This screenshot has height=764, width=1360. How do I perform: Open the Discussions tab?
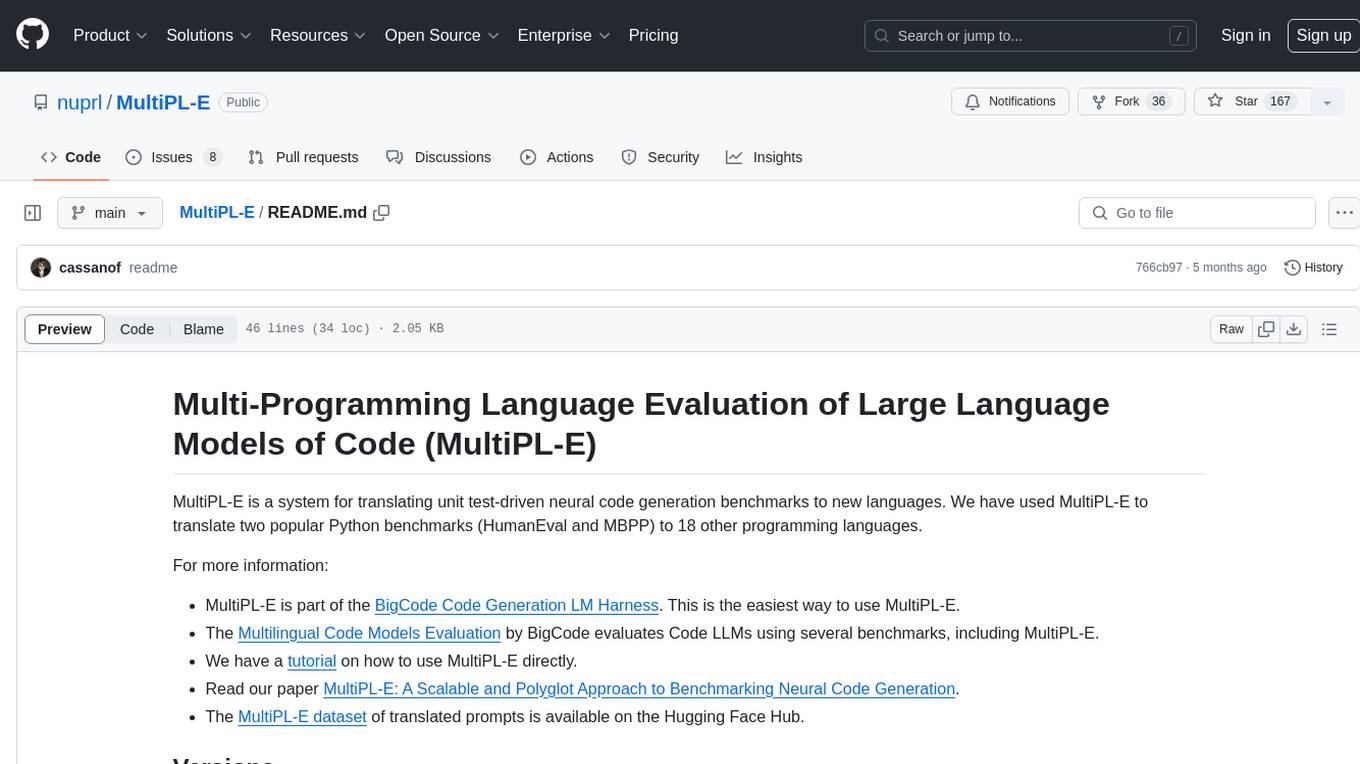coord(438,157)
